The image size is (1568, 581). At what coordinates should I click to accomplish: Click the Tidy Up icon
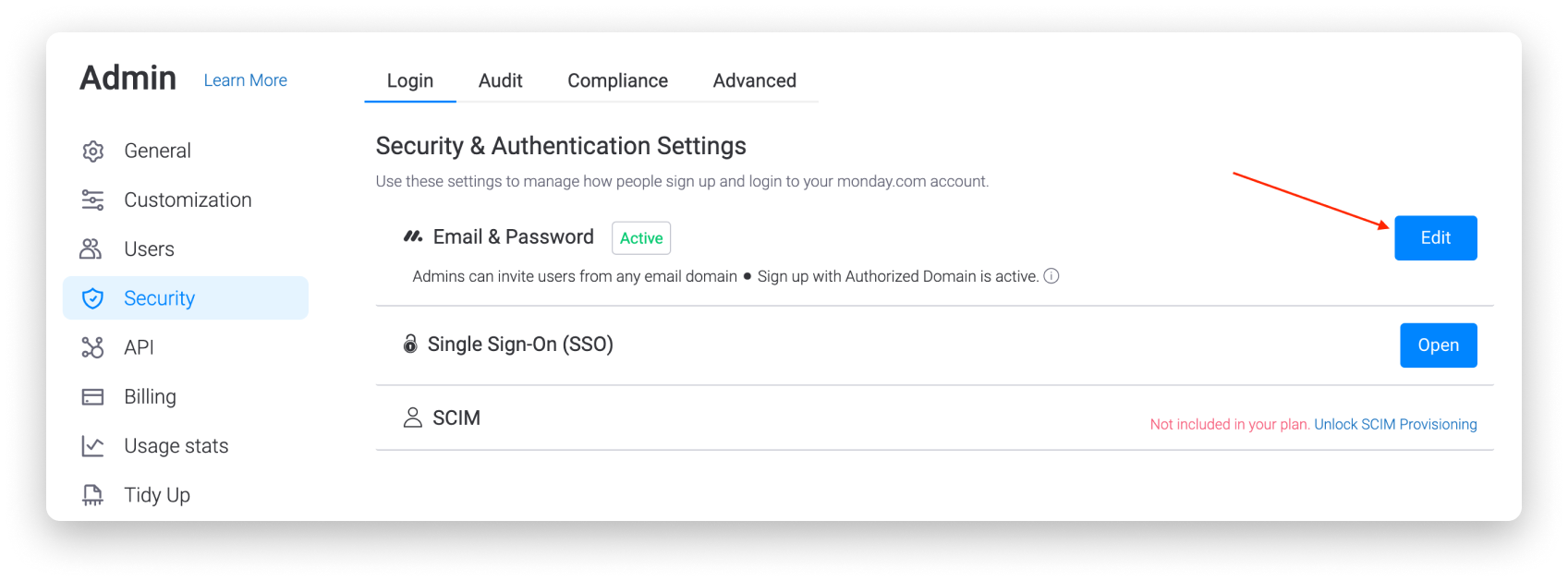point(92,495)
